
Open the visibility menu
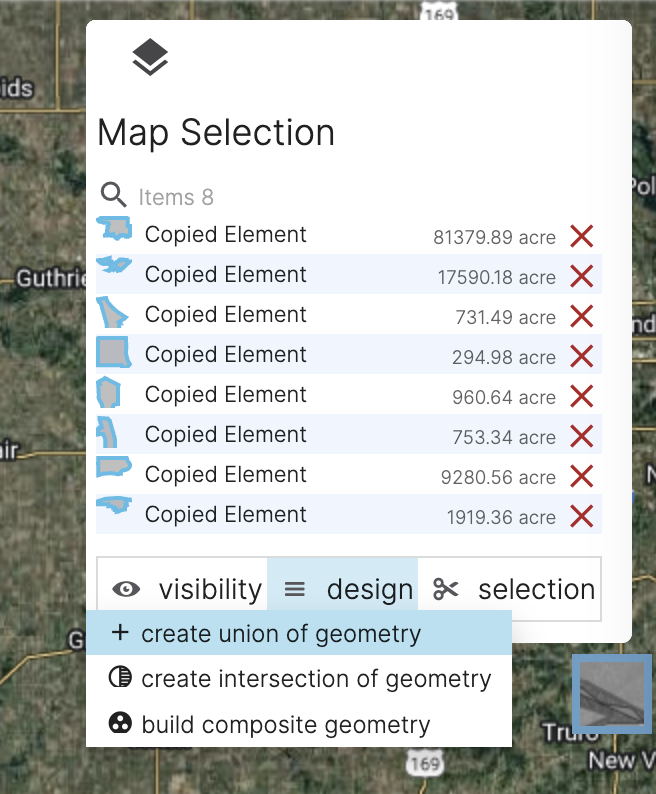[182, 589]
